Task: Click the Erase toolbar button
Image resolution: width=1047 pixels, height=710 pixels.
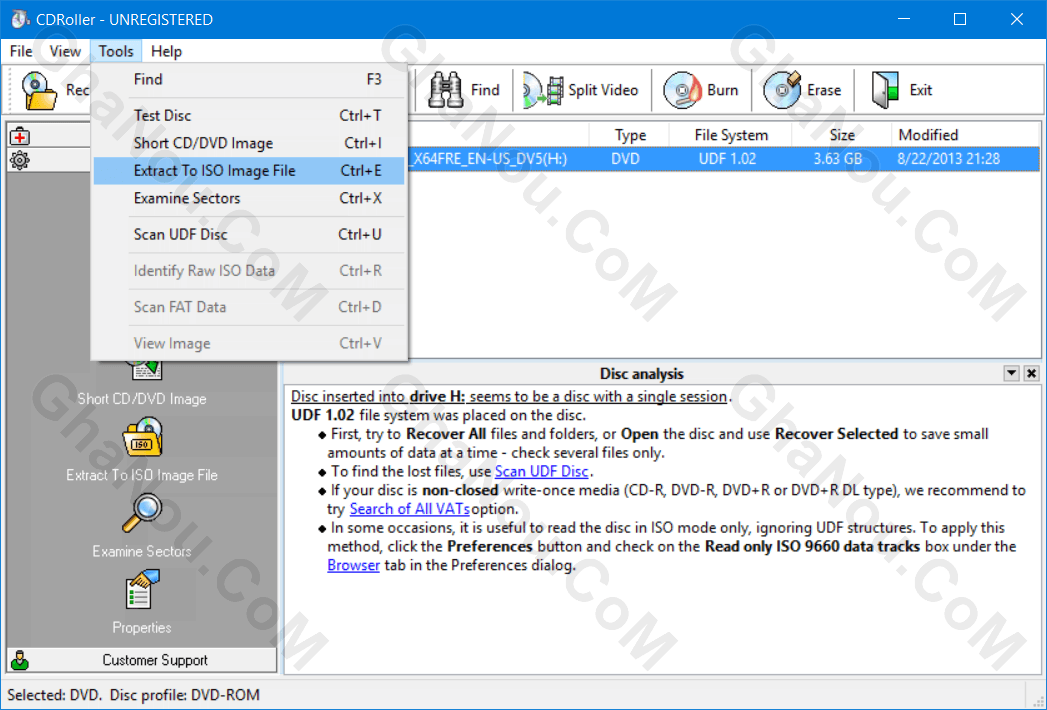Action: point(803,90)
